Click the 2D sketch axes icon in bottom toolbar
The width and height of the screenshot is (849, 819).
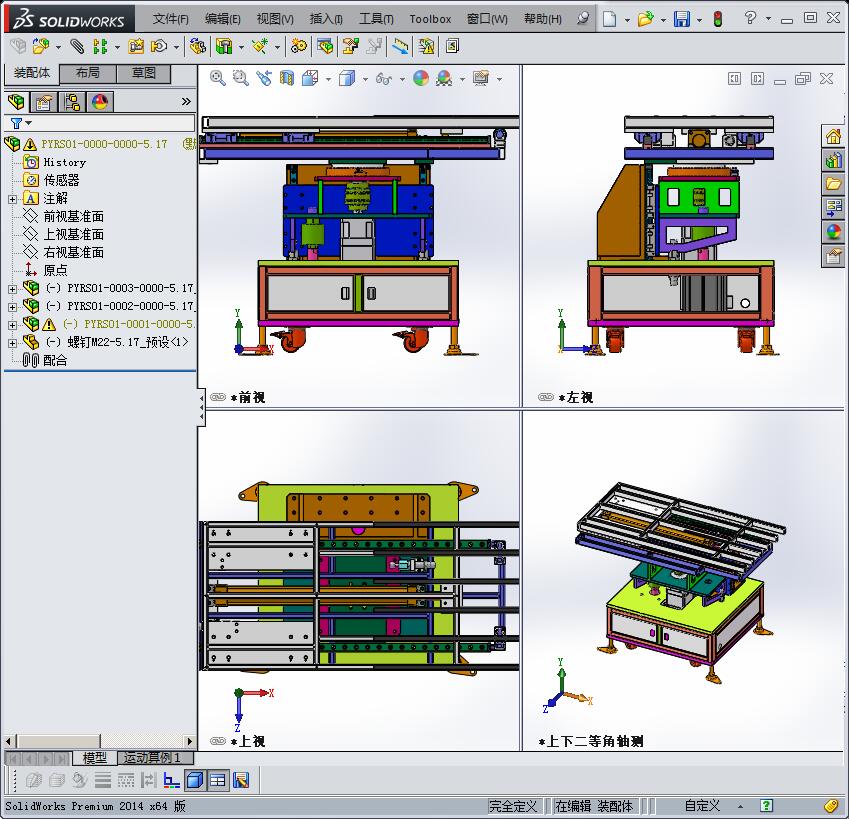pyautogui.click(x=172, y=780)
